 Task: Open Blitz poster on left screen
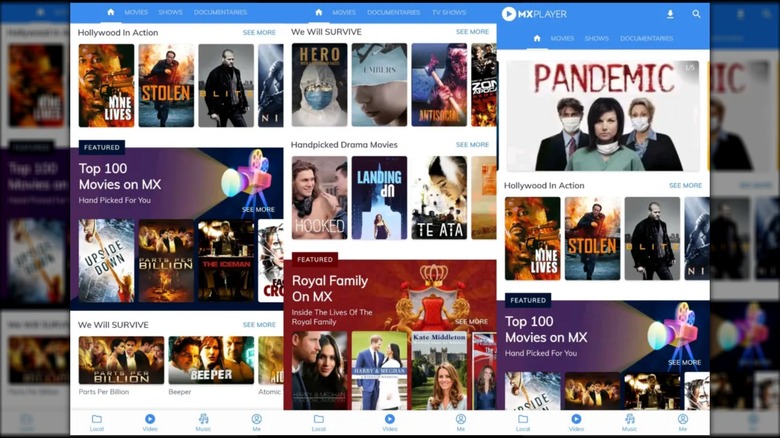pos(226,86)
